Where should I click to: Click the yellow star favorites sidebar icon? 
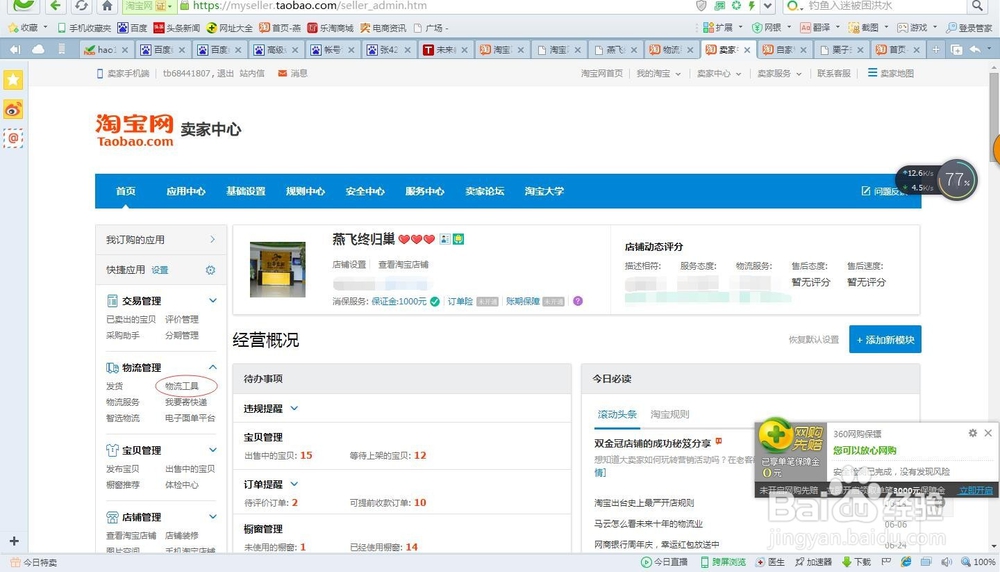13,80
